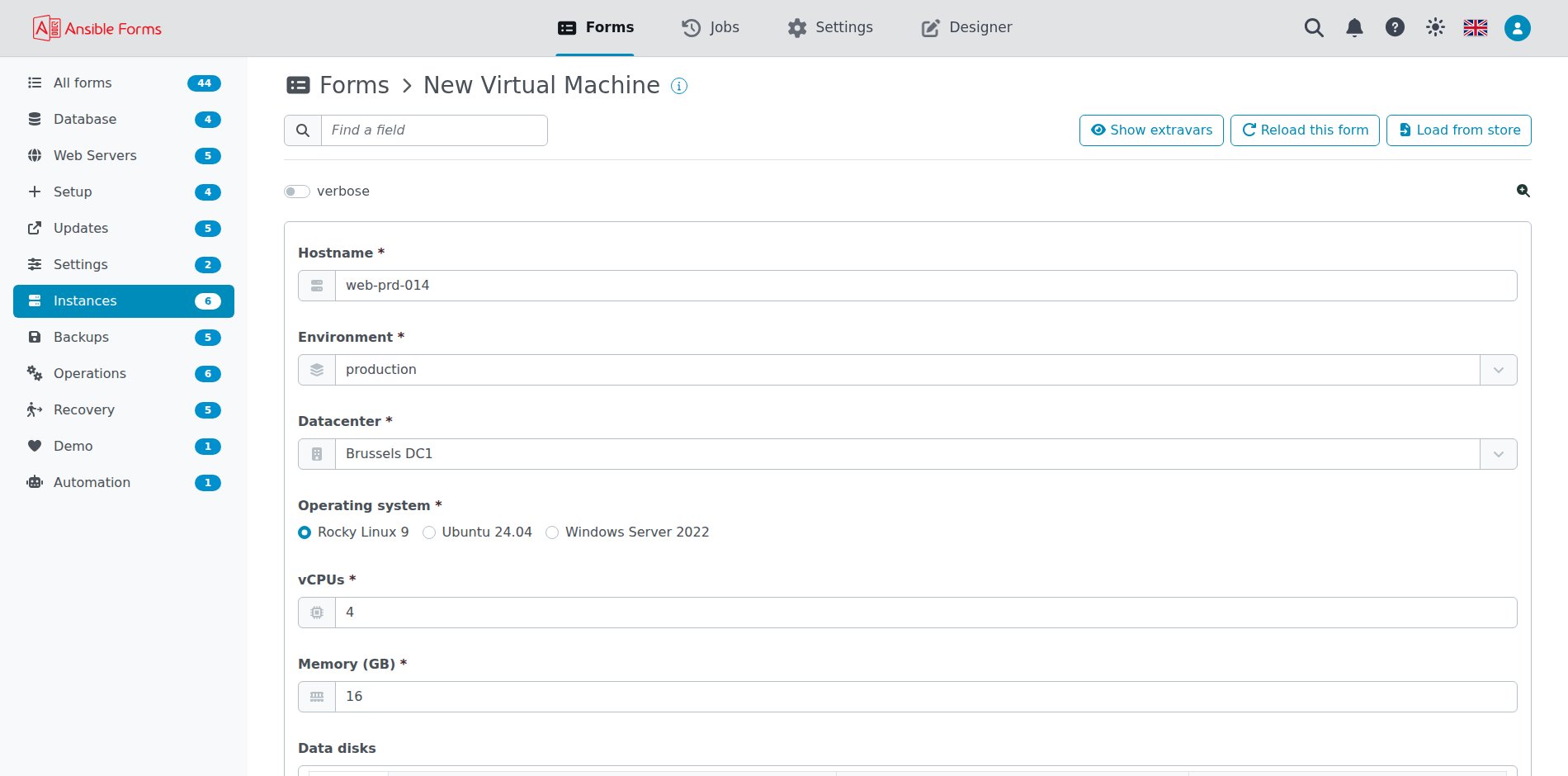Click the Forms breadcrumb icon
The image size is (1568, 776).
click(x=298, y=85)
